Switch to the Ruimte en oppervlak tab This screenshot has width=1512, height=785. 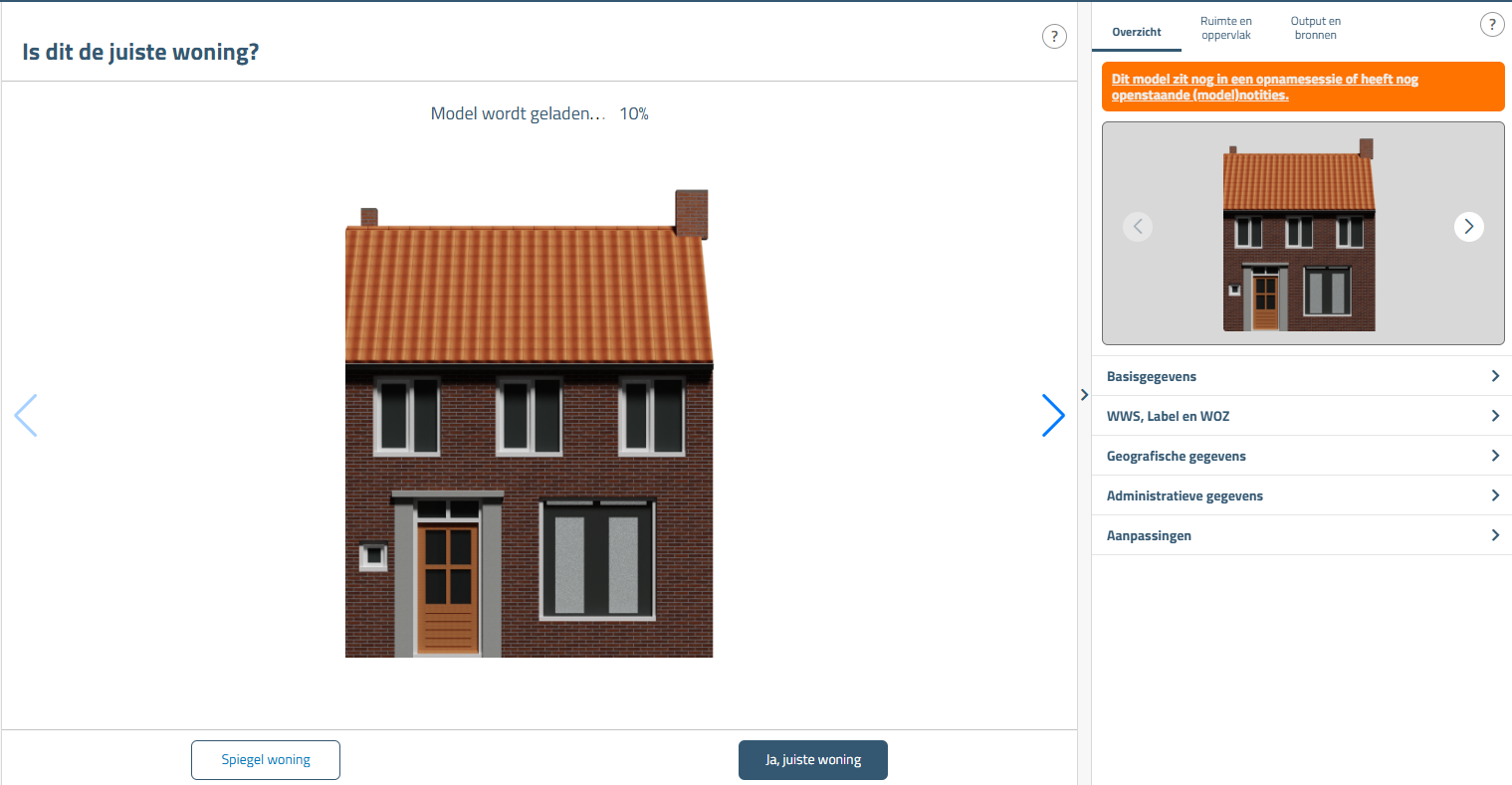click(x=1226, y=27)
